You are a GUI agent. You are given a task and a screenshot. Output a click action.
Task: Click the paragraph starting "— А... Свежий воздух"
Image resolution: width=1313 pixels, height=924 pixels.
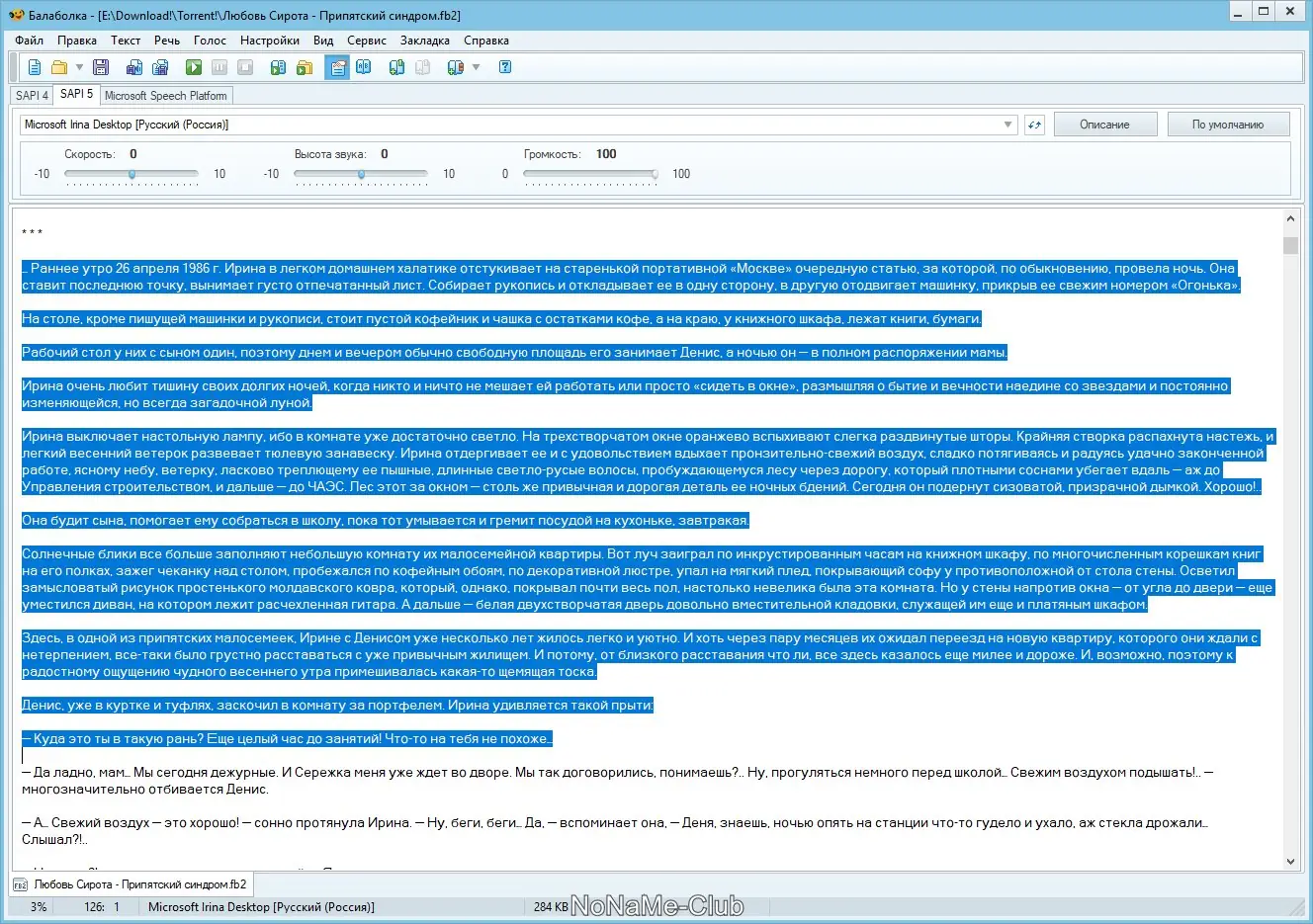tap(615, 831)
